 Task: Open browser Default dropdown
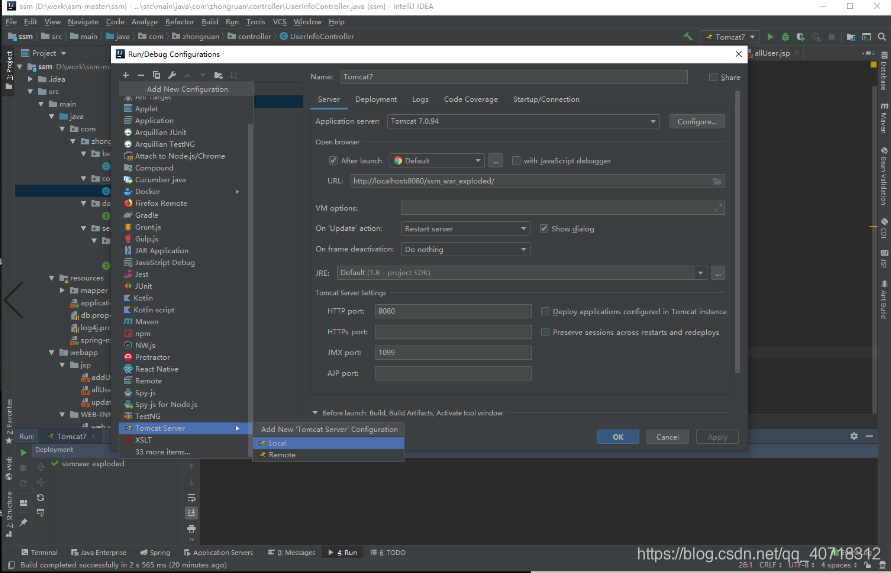(x=436, y=161)
